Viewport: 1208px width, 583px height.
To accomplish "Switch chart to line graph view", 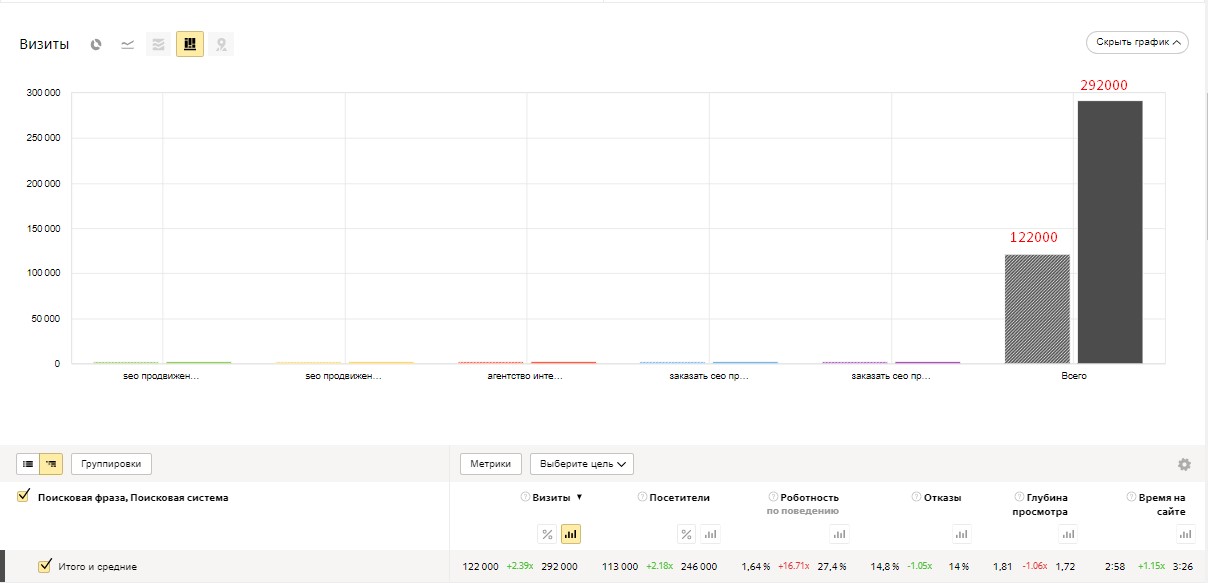I will pos(128,44).
